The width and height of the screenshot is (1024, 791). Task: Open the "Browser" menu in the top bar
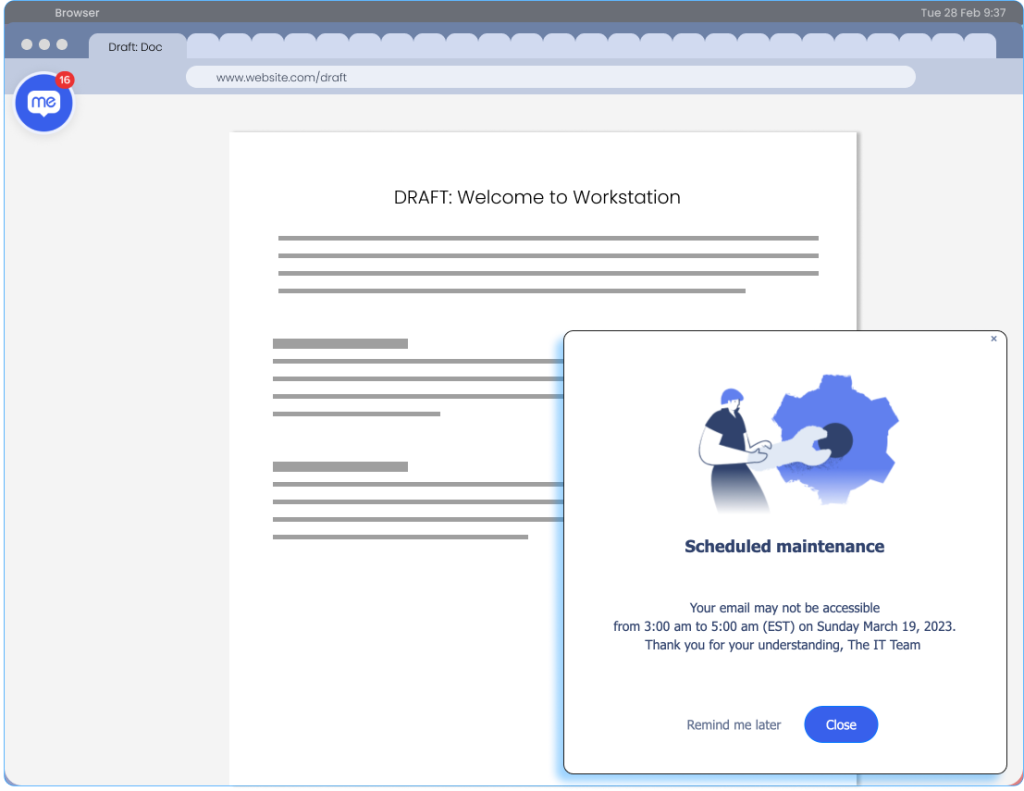[x=77, y=13]
